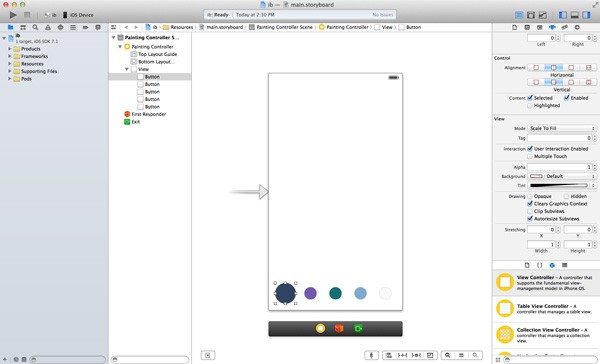The image size is (600, 364).
Task: Toggle the Debug area visibility
Action: [574, 15]
